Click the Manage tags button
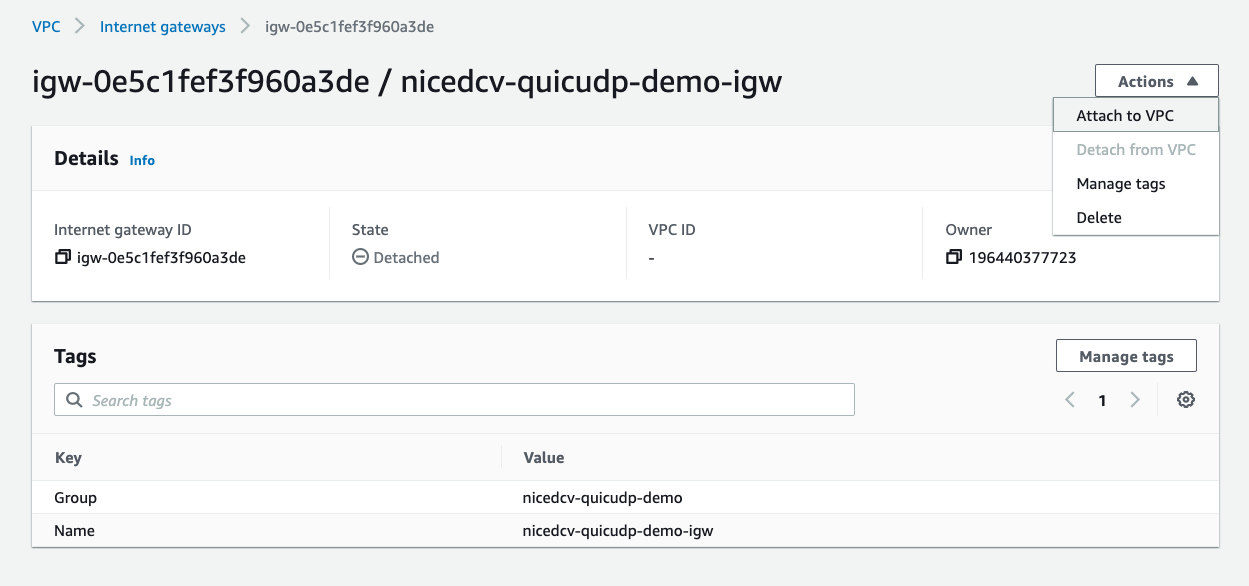 pos(1126,356)
